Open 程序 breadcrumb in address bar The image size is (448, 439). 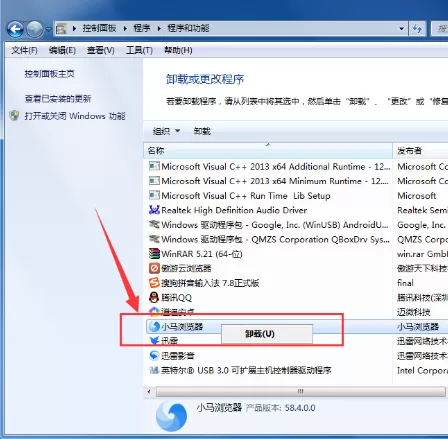click(x=142, y=28)
